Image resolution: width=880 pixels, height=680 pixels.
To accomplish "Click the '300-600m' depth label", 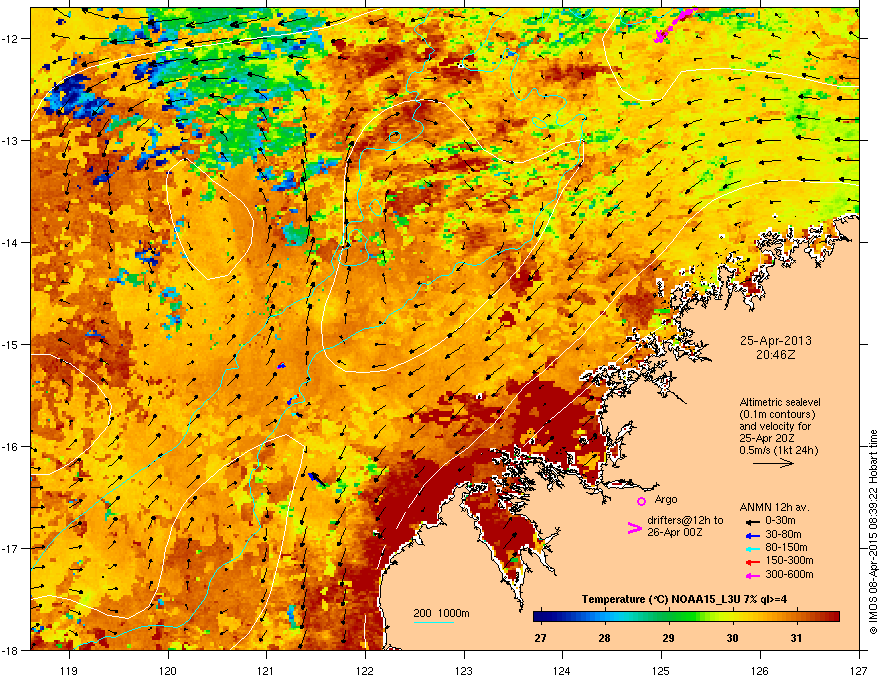I will tap(789, 575).
